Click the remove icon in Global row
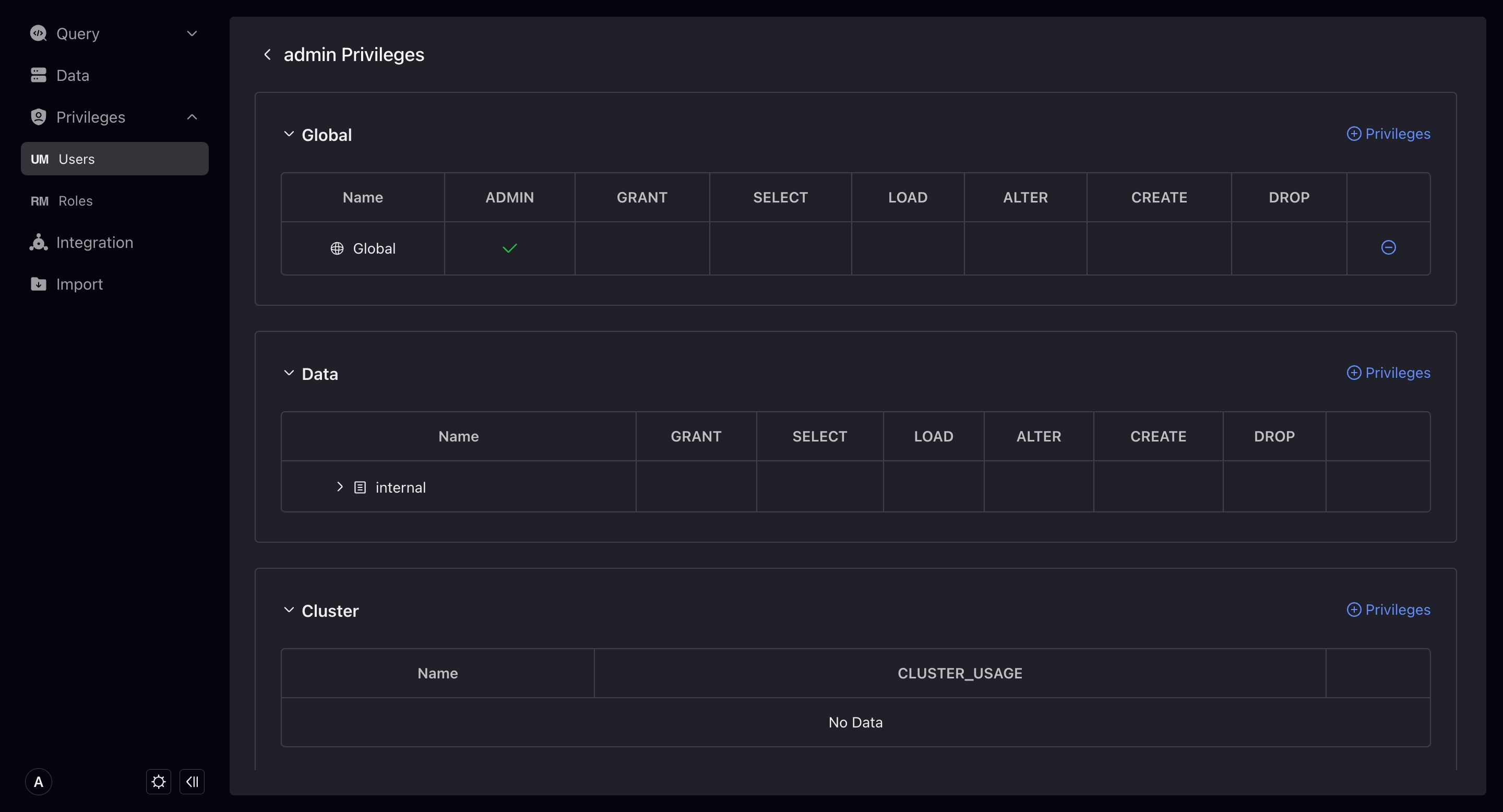This screenshot has height=812, width=1503. tap(1388, 247)
